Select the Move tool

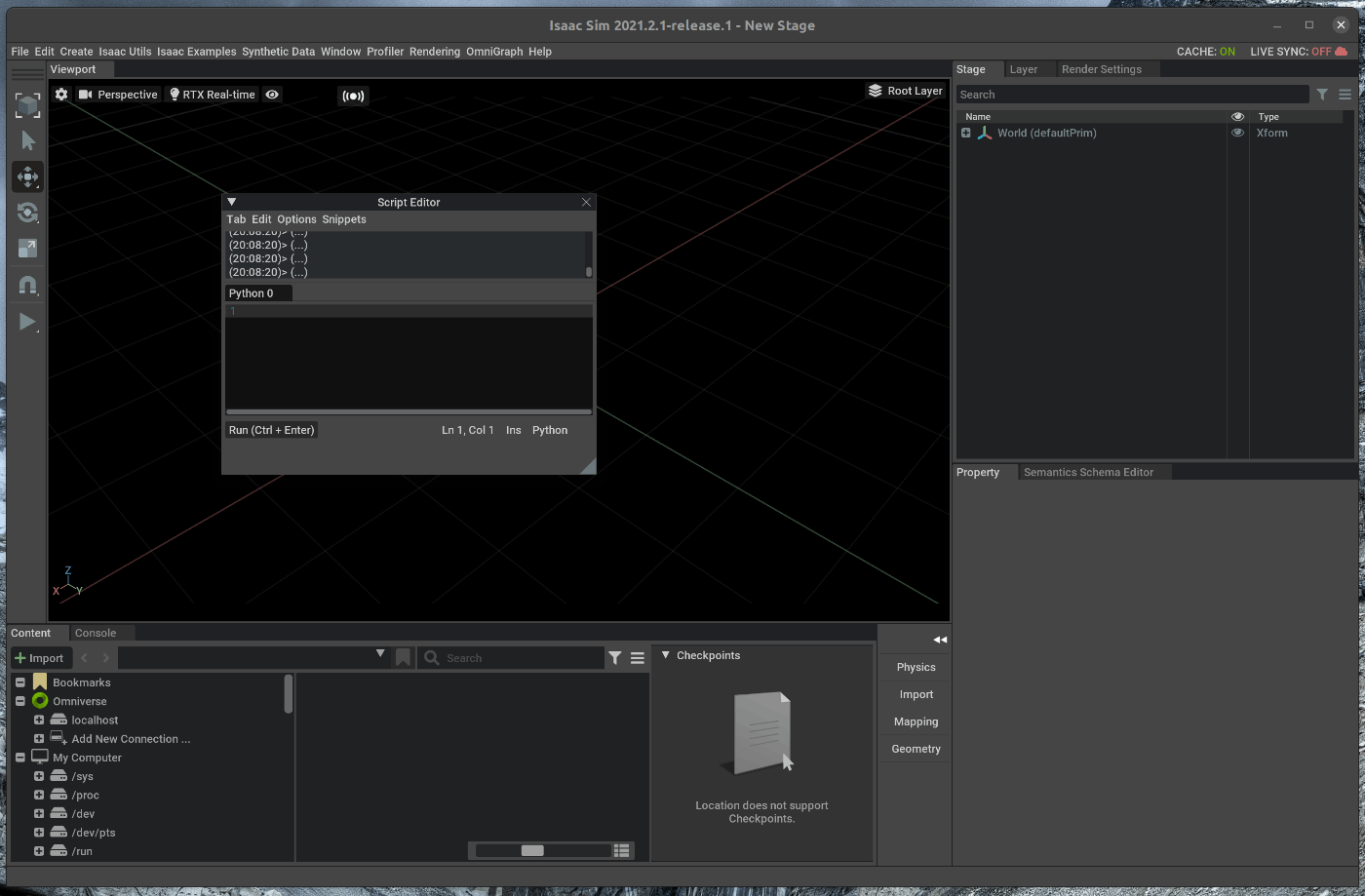(x=27, y=176)
